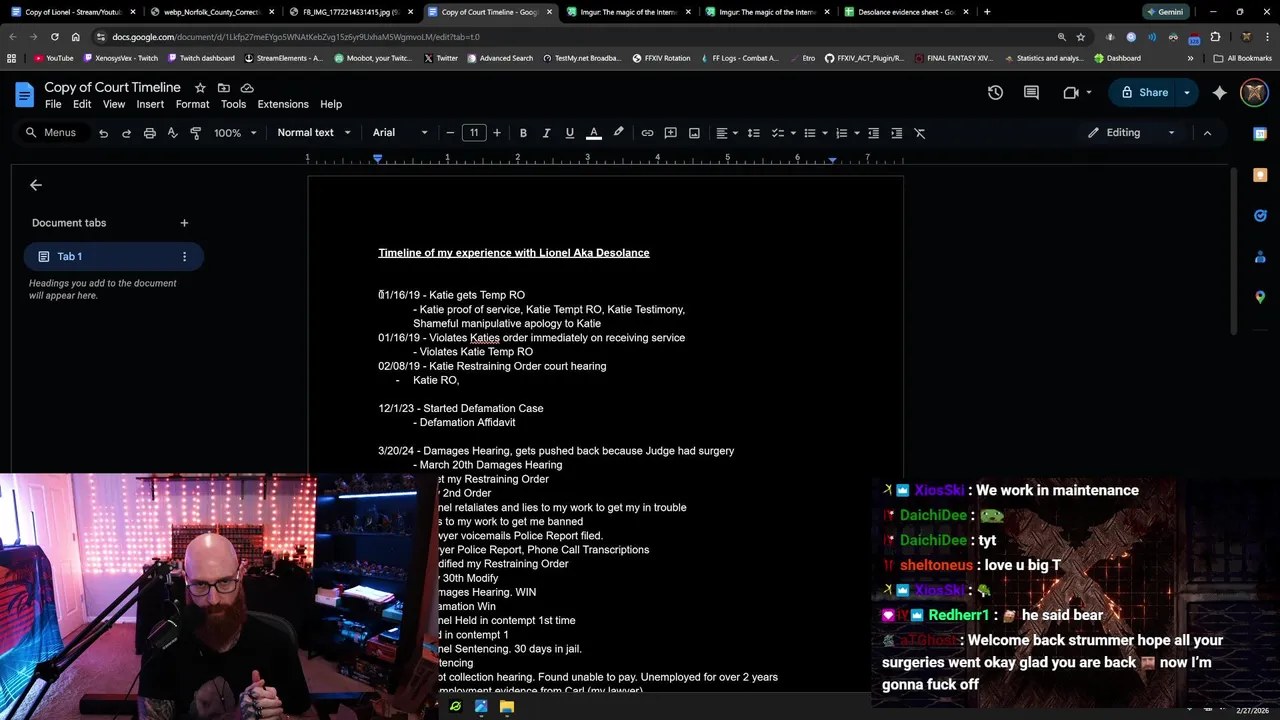Open the Extensions menu
Image resolution: width=1280 pixels, height=720 pixels.
click(x=283, y=104)
